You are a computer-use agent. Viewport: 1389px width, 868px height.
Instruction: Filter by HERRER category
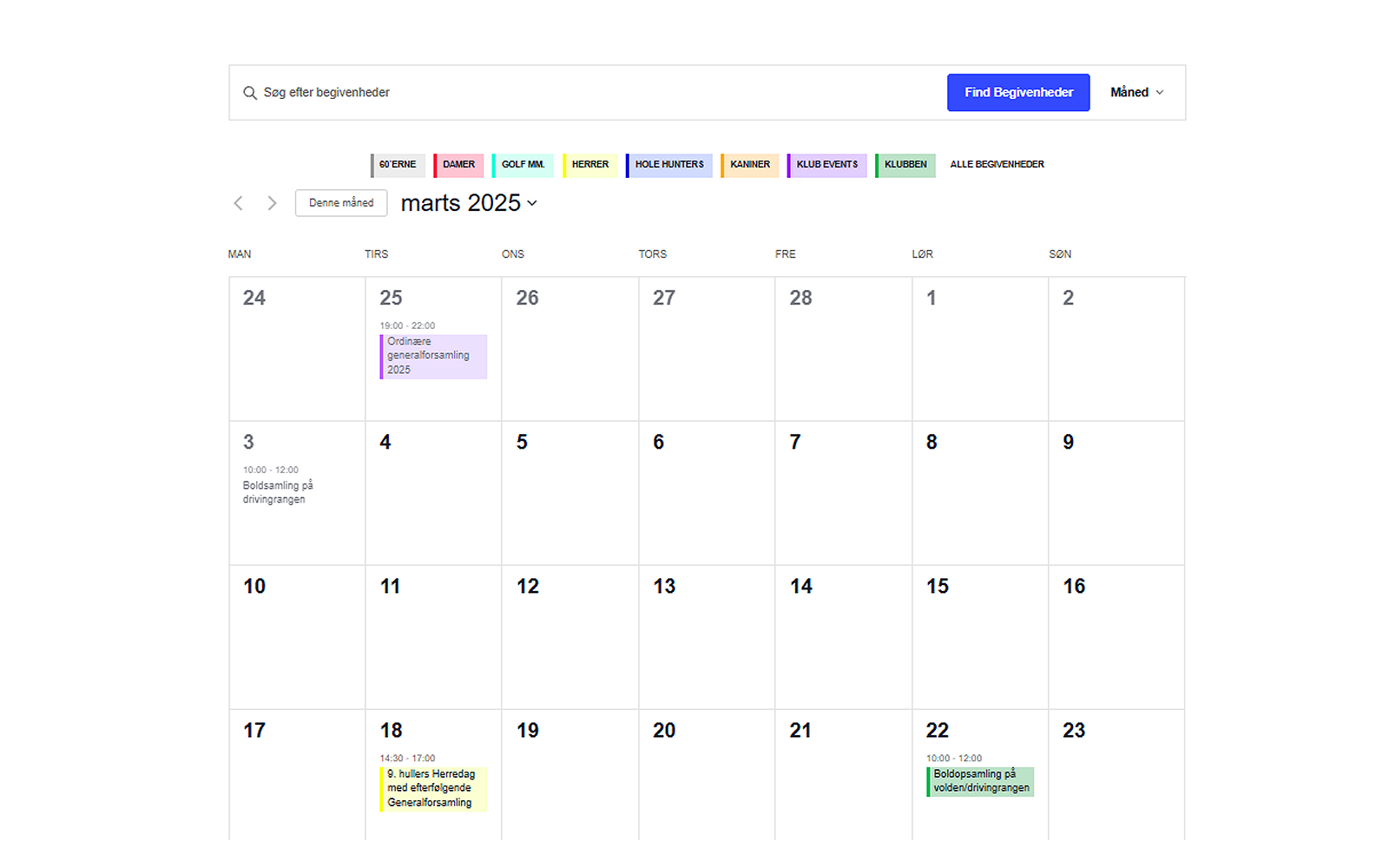pyautogui.click(x=590, y=165)
